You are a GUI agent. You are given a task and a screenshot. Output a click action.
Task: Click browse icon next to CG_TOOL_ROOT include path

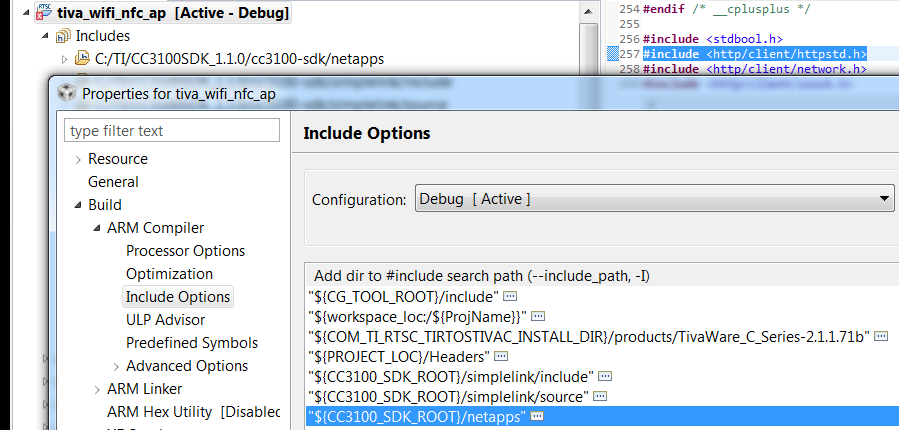509,297
